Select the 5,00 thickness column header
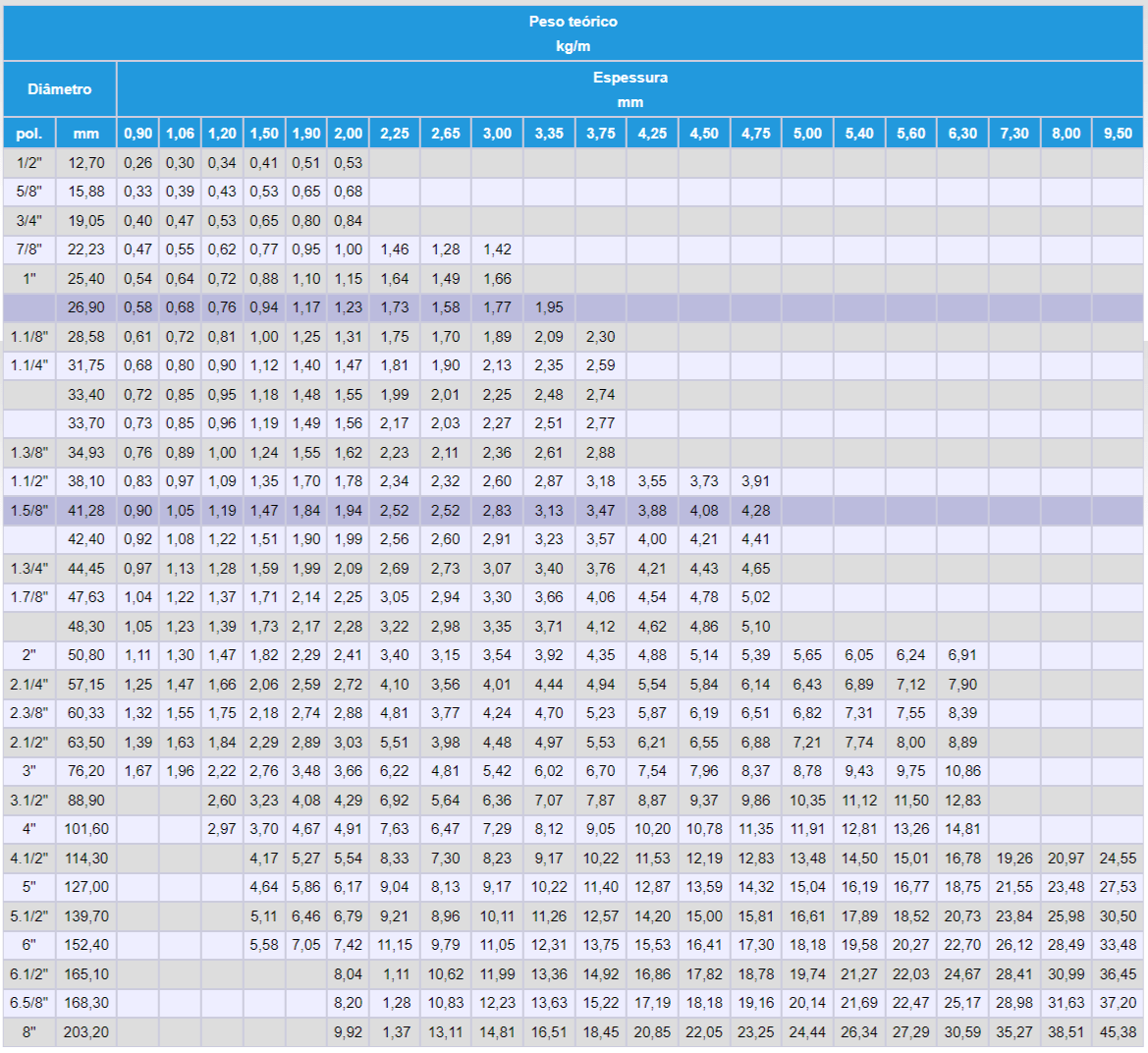1148x1053 pixels. click(807, 134)
